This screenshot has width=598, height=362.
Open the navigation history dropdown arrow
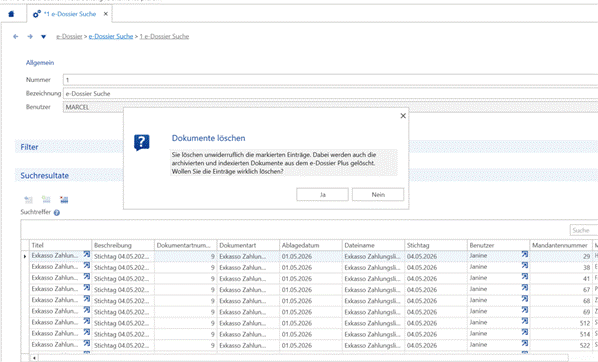[x=43, y=37]
